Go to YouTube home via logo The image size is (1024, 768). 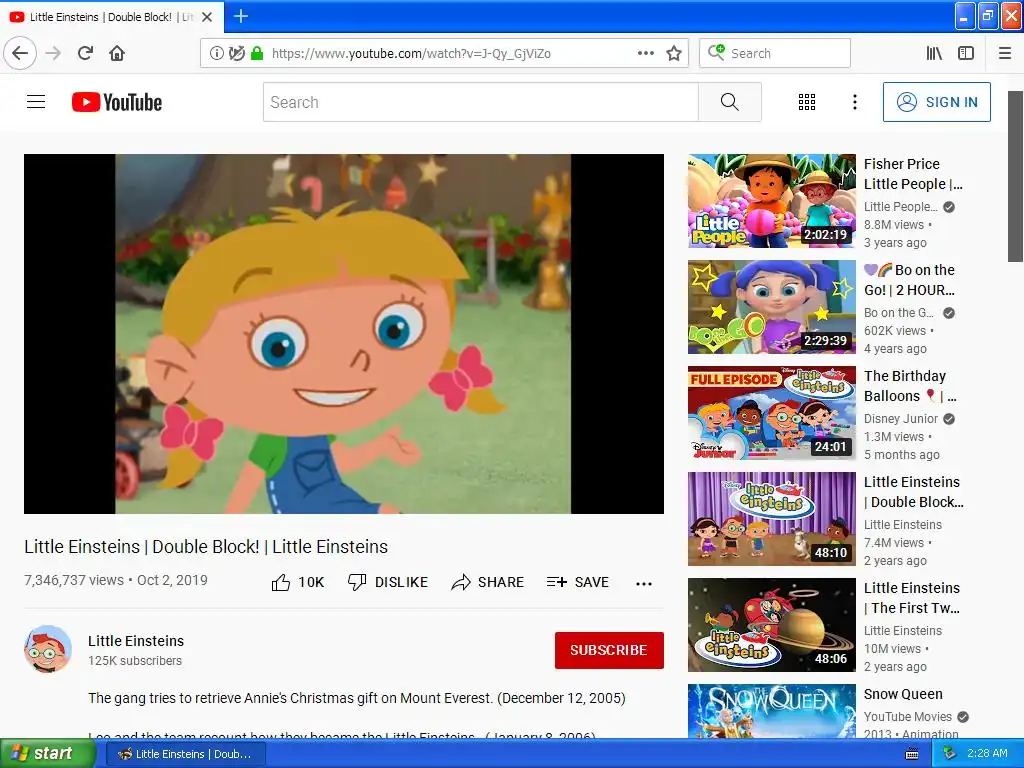tap(117, 102)
